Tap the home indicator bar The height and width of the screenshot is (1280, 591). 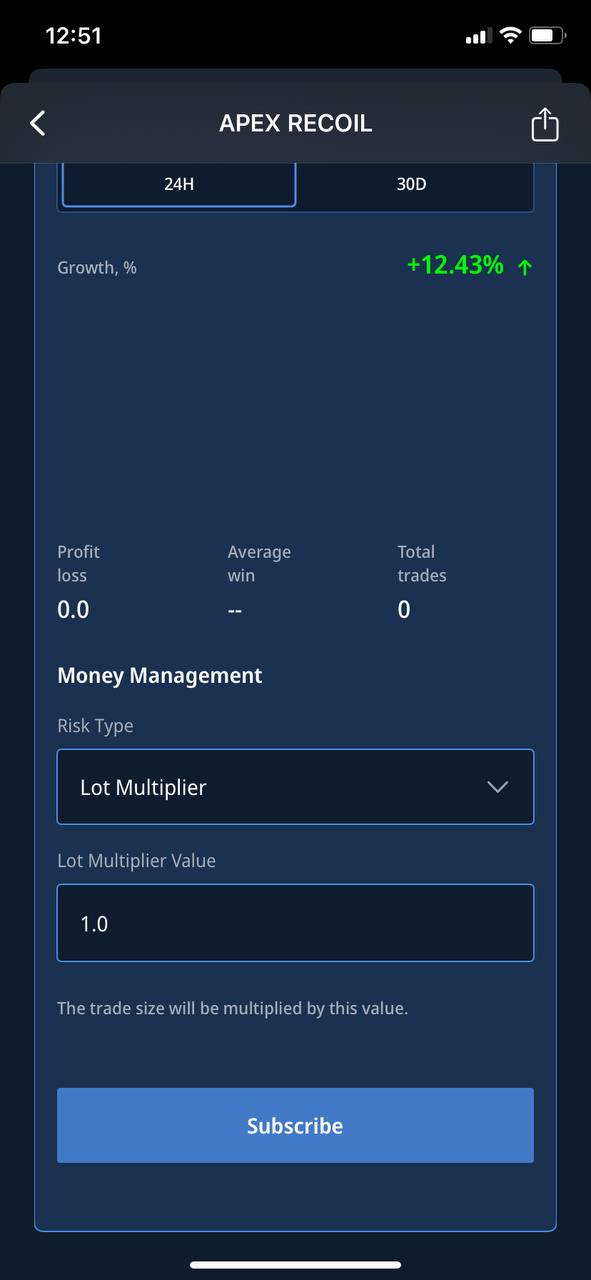pyautogui.click(x=295, y=1265)
